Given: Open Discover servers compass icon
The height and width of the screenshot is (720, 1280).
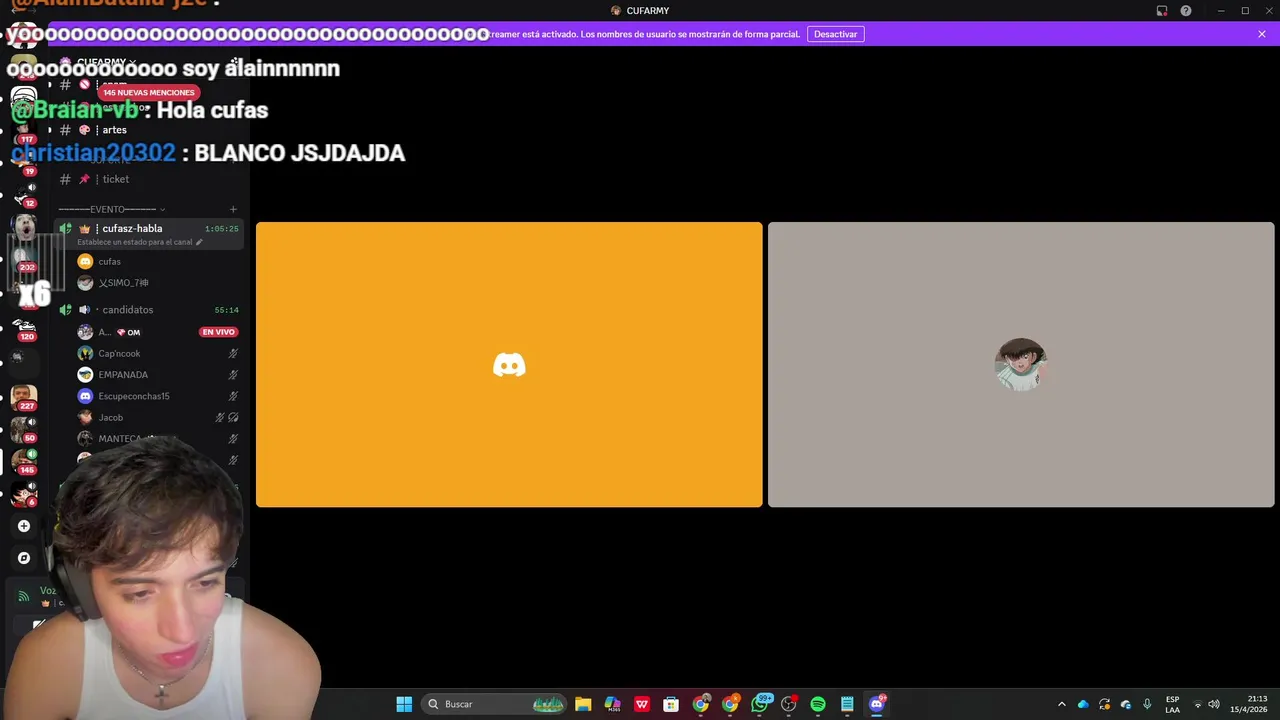Looking at the screenshot, I should [24, 558].
